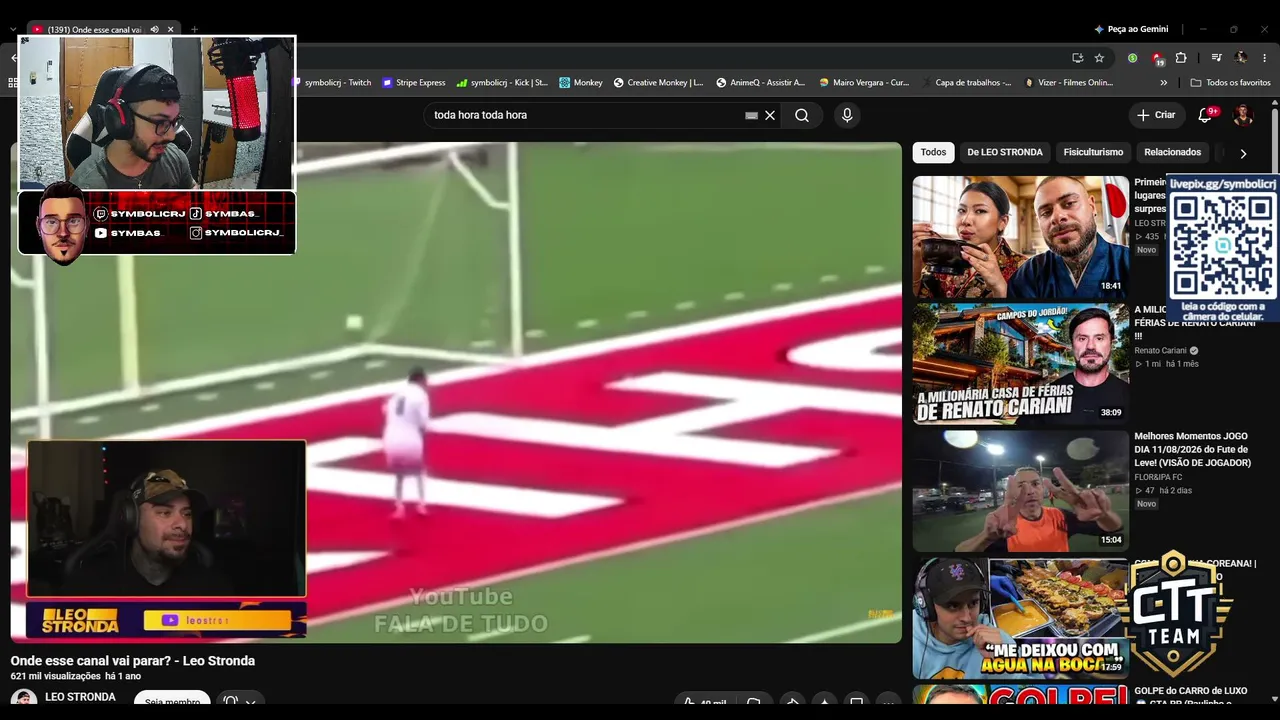Select the Fisiculturismo filter chip
Image resolution: width=1280 pixels, height=720 pixels.
pos(1093,152)
